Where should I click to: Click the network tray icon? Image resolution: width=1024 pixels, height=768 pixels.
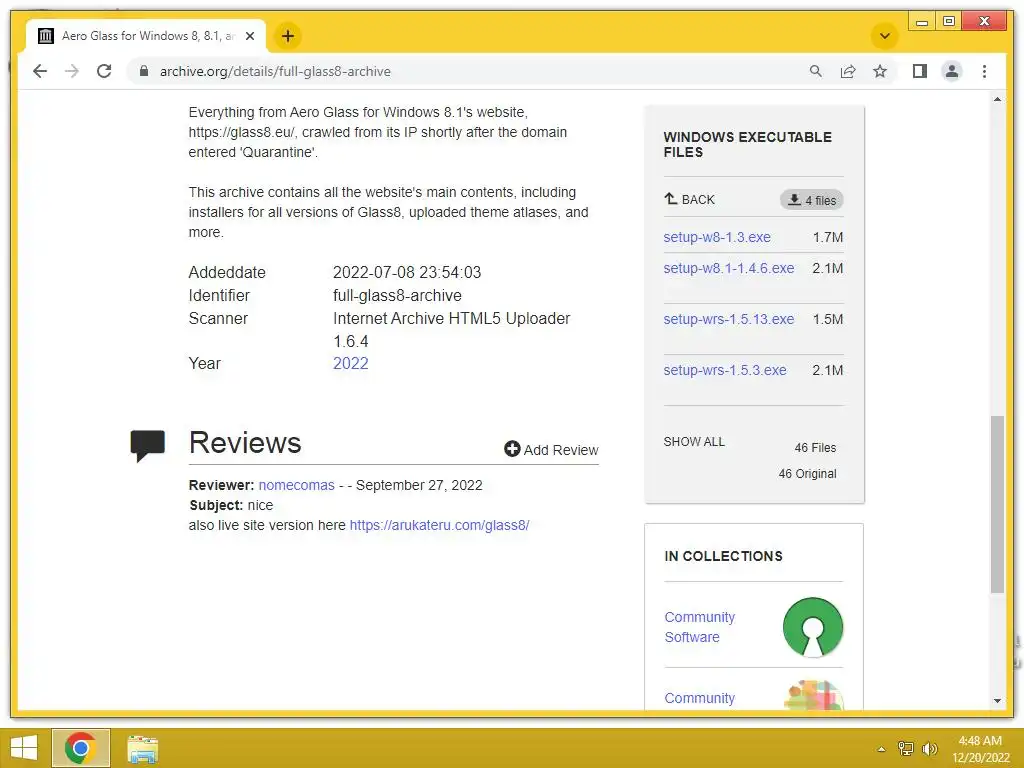pyautogui.click(x=906, y=749)
